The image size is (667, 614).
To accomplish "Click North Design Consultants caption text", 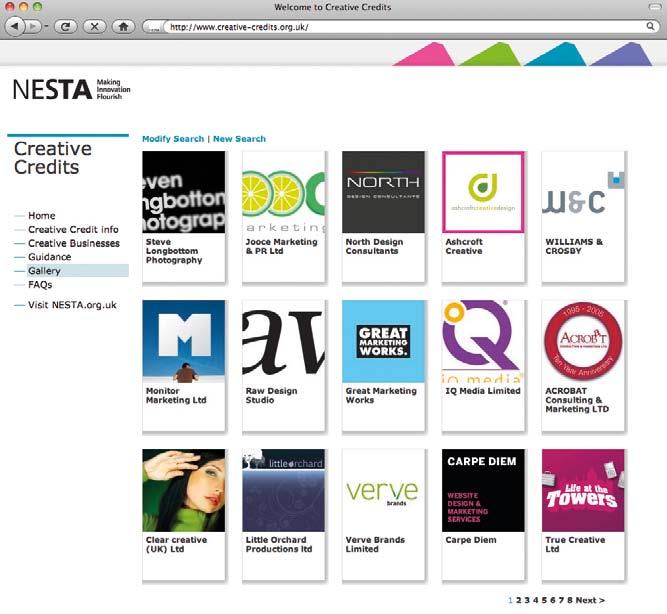I will pyautogui.click(x=374, y=246).
